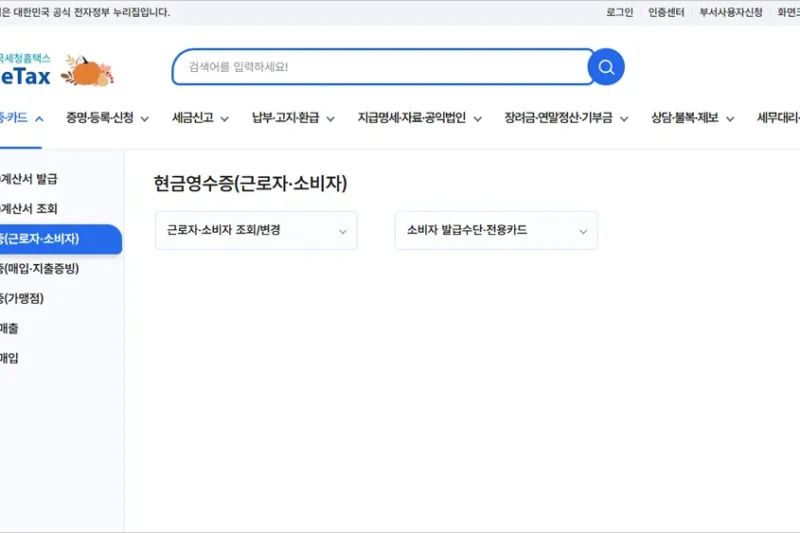The image size is (800, 533).
Task: Open the 인증센터 link
Action: 666,12
